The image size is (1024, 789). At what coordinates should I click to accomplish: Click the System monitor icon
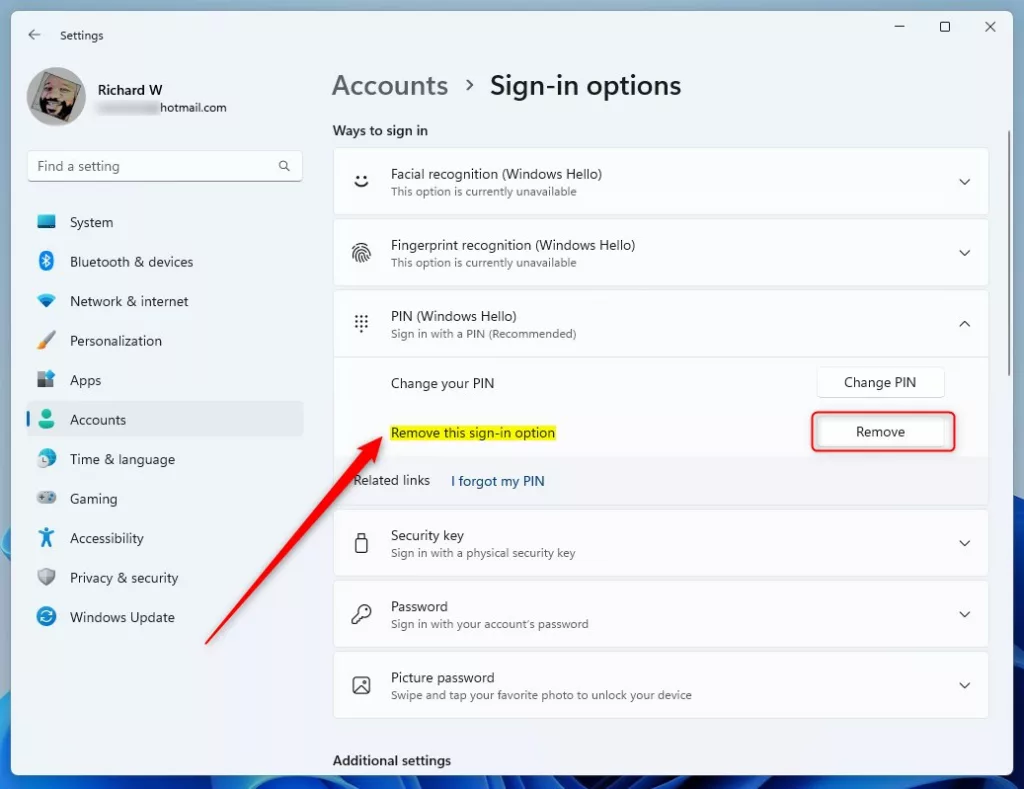(x=46, y=222)
